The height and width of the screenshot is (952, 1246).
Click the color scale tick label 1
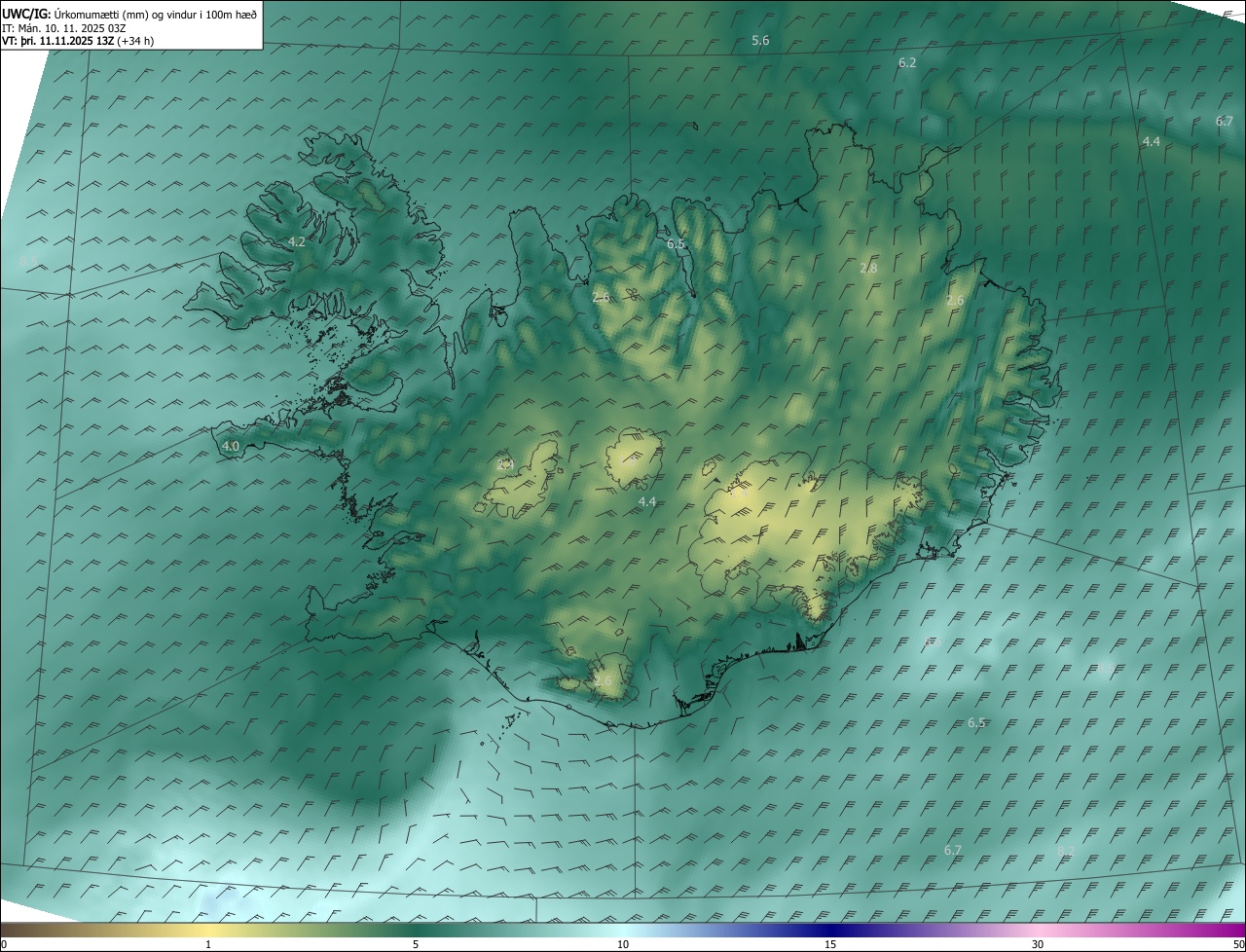click(x=208, y=945)
